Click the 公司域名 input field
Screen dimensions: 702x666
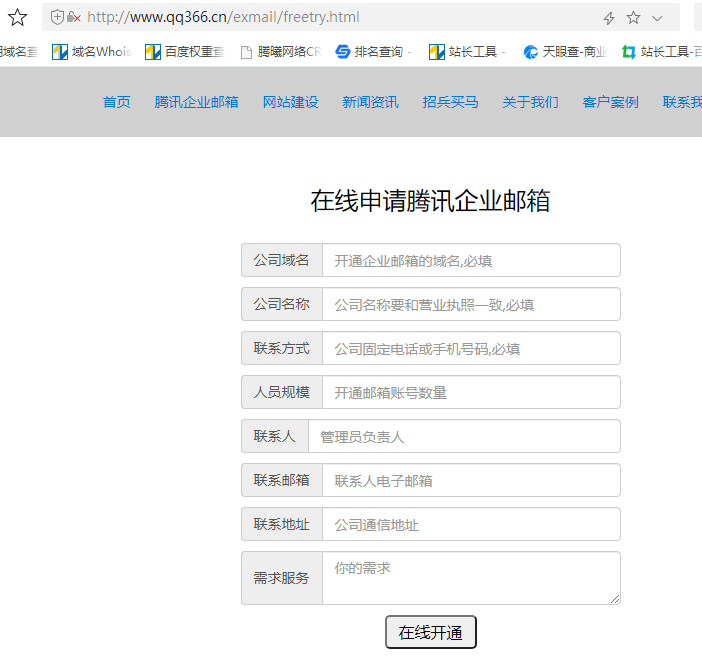[x=470, y=261]
